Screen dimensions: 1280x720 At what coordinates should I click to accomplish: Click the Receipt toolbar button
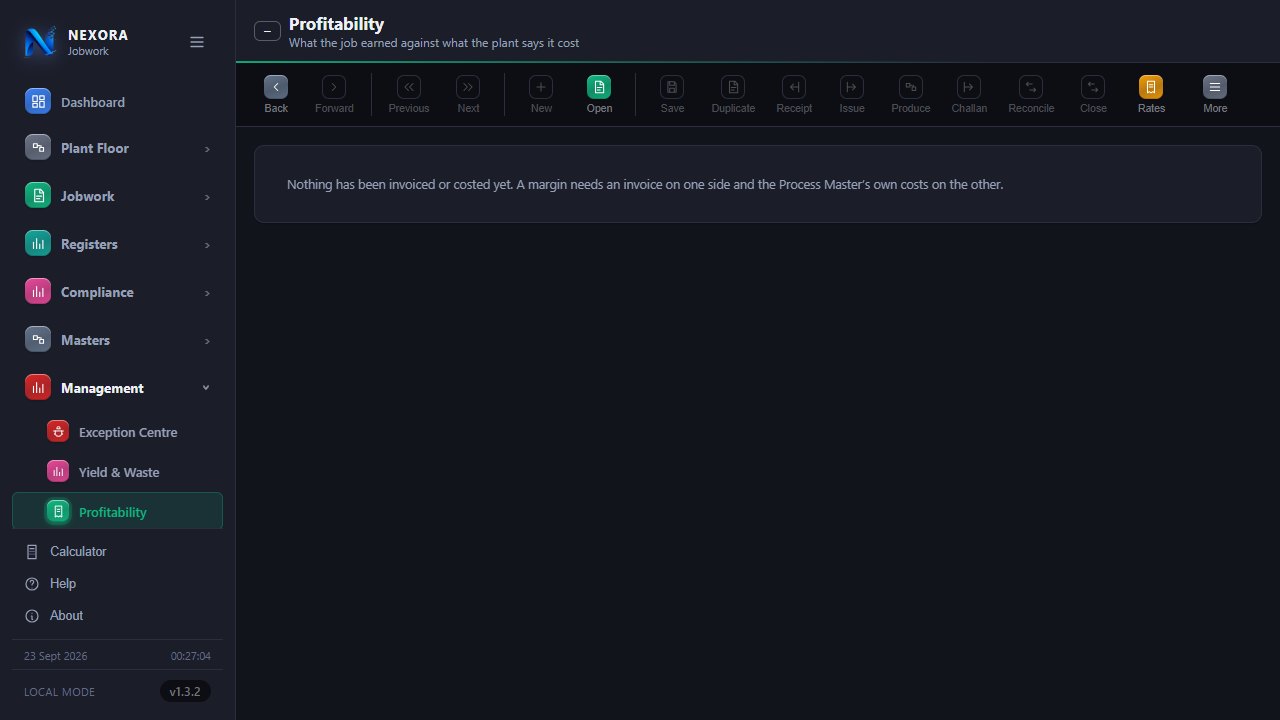click(x=794, y=95)
